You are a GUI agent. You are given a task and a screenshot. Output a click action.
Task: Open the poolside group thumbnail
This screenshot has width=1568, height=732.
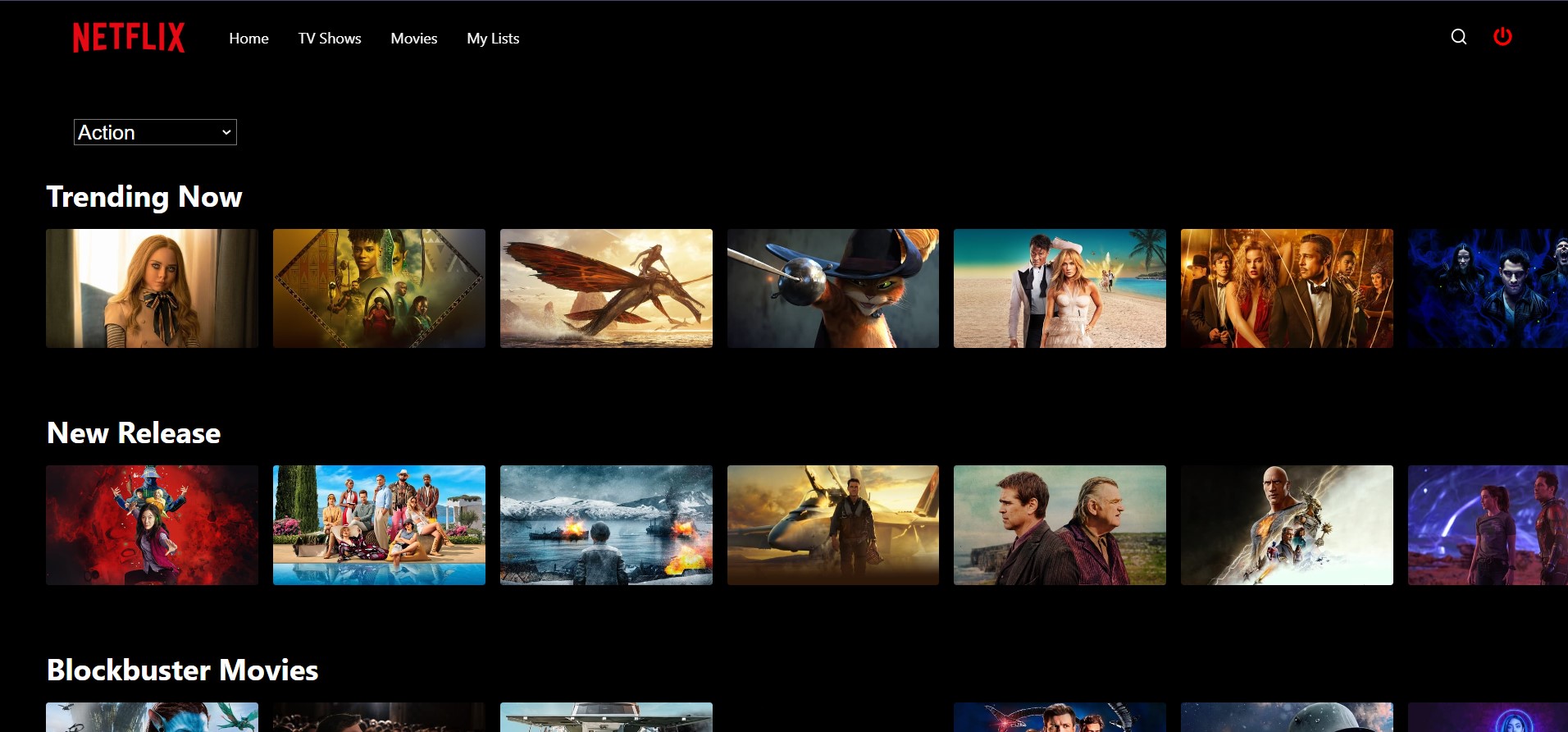coord(379,525)
